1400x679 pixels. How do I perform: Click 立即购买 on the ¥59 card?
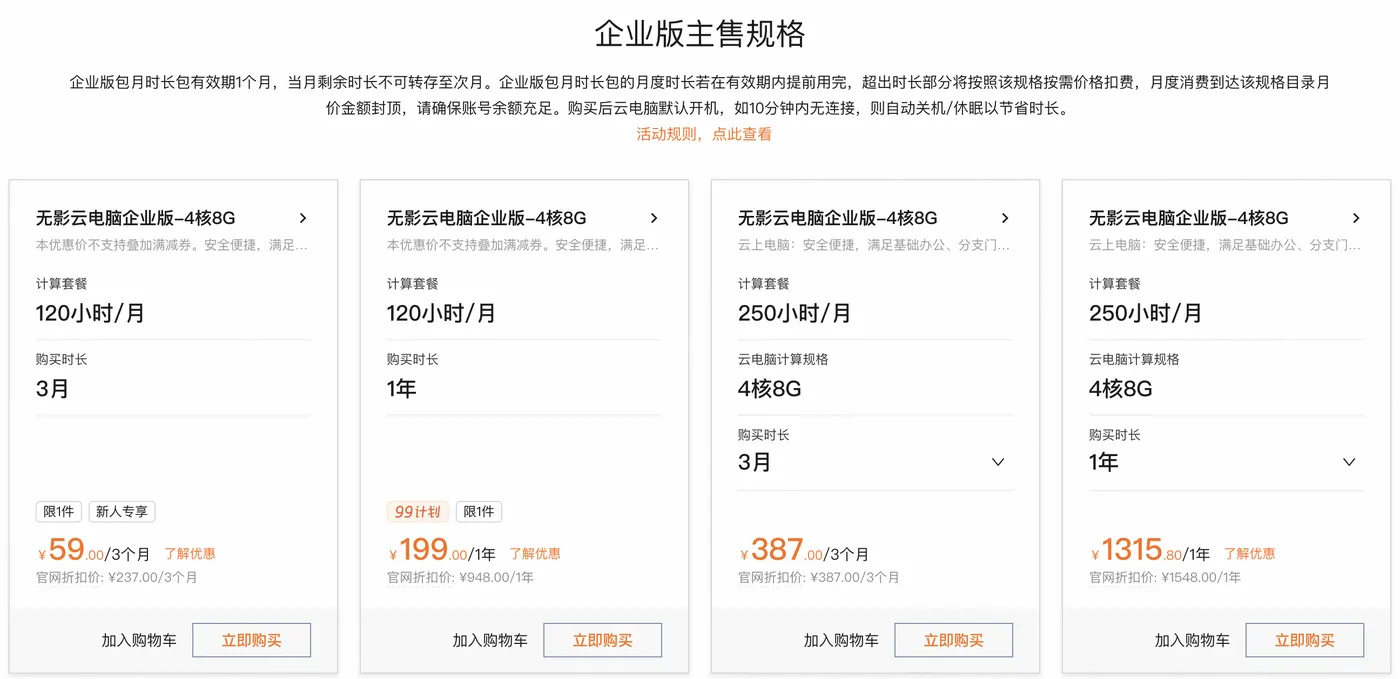[x=252, y=640]
